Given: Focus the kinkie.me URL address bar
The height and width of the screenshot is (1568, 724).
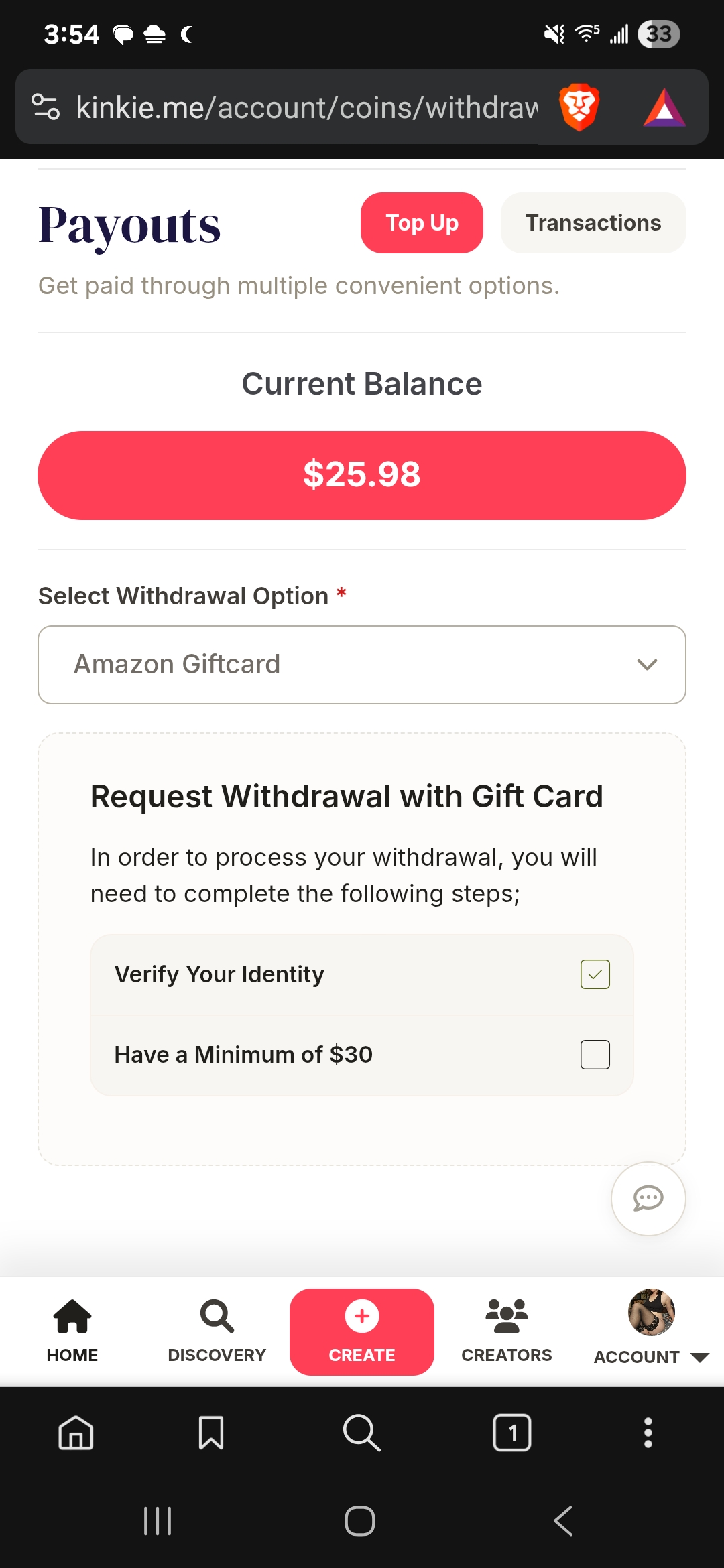Looking at the screenshot, I should tap(307, 107).
